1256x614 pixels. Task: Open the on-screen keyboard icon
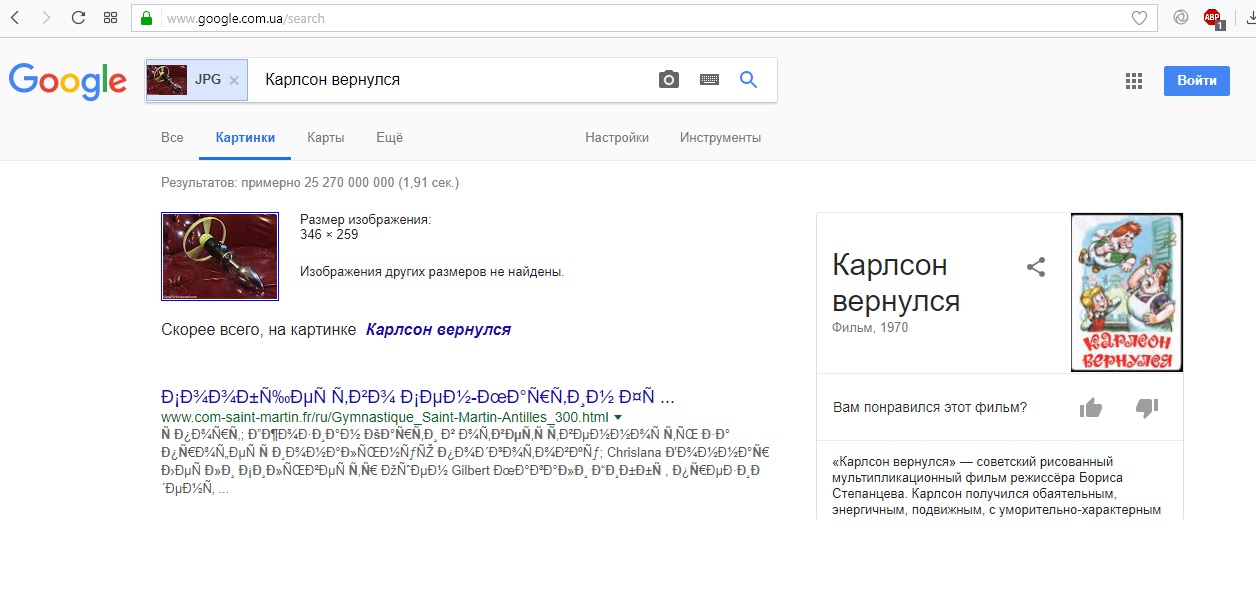point(709,80)
